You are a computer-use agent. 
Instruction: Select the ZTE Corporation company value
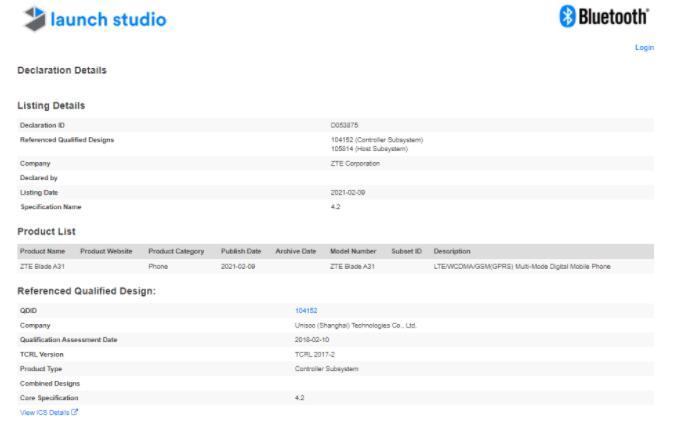(355, 164)
